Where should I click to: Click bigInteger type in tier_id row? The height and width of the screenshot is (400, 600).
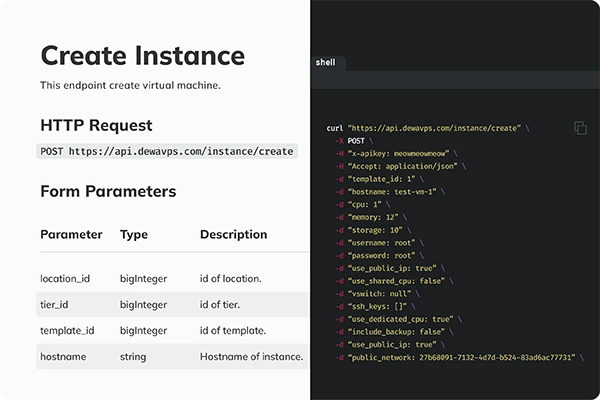[143, 305]
